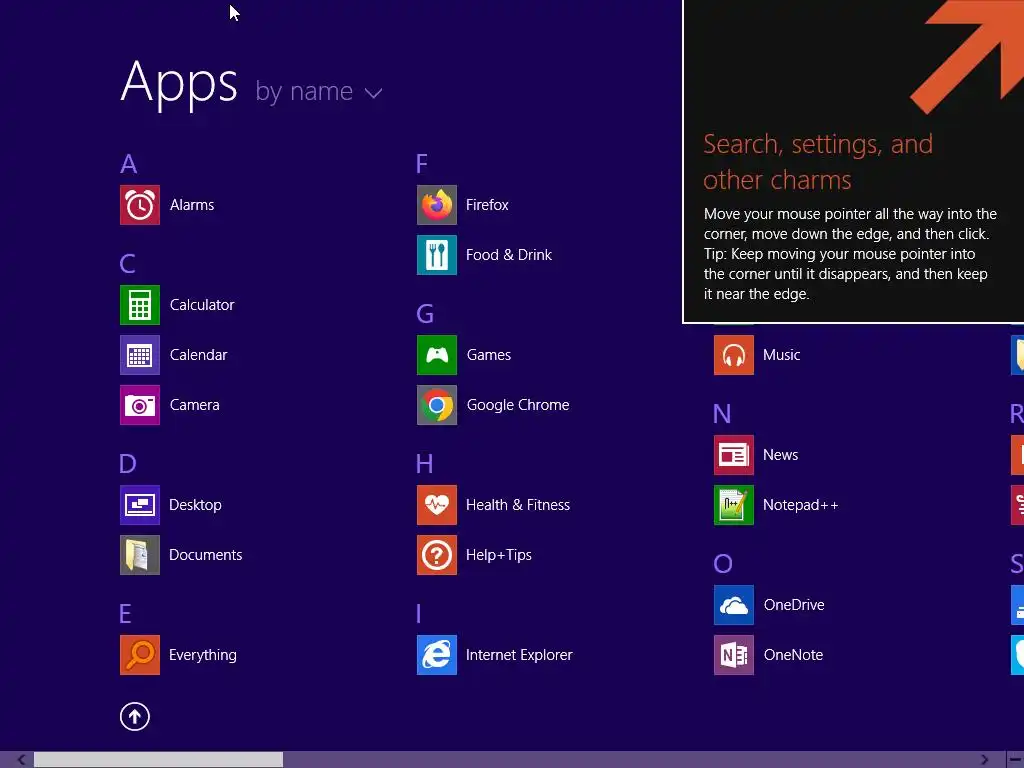Click the 'Alarms' label text

point(192,205)
